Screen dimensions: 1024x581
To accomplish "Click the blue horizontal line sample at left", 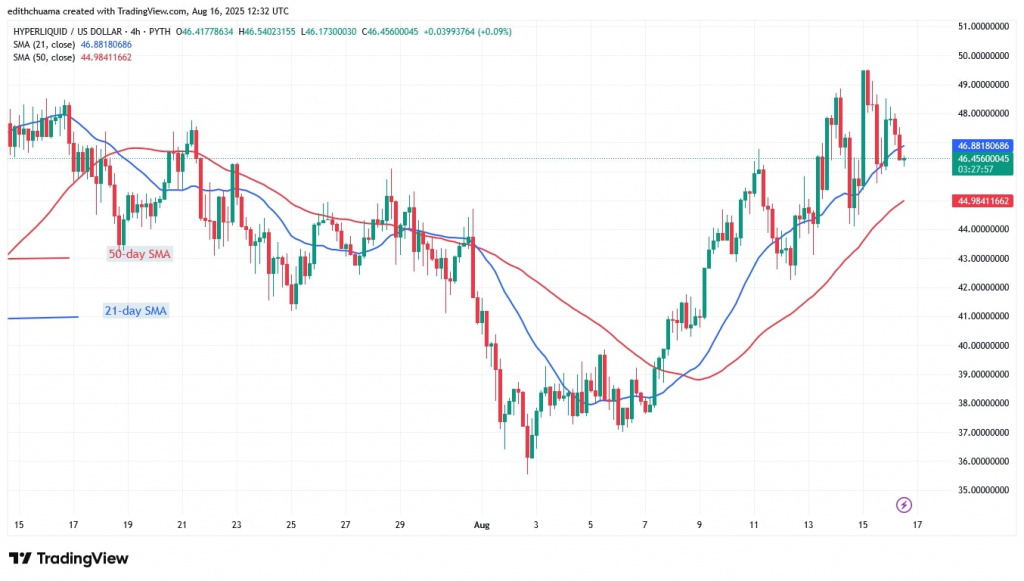I will point(42,317).
